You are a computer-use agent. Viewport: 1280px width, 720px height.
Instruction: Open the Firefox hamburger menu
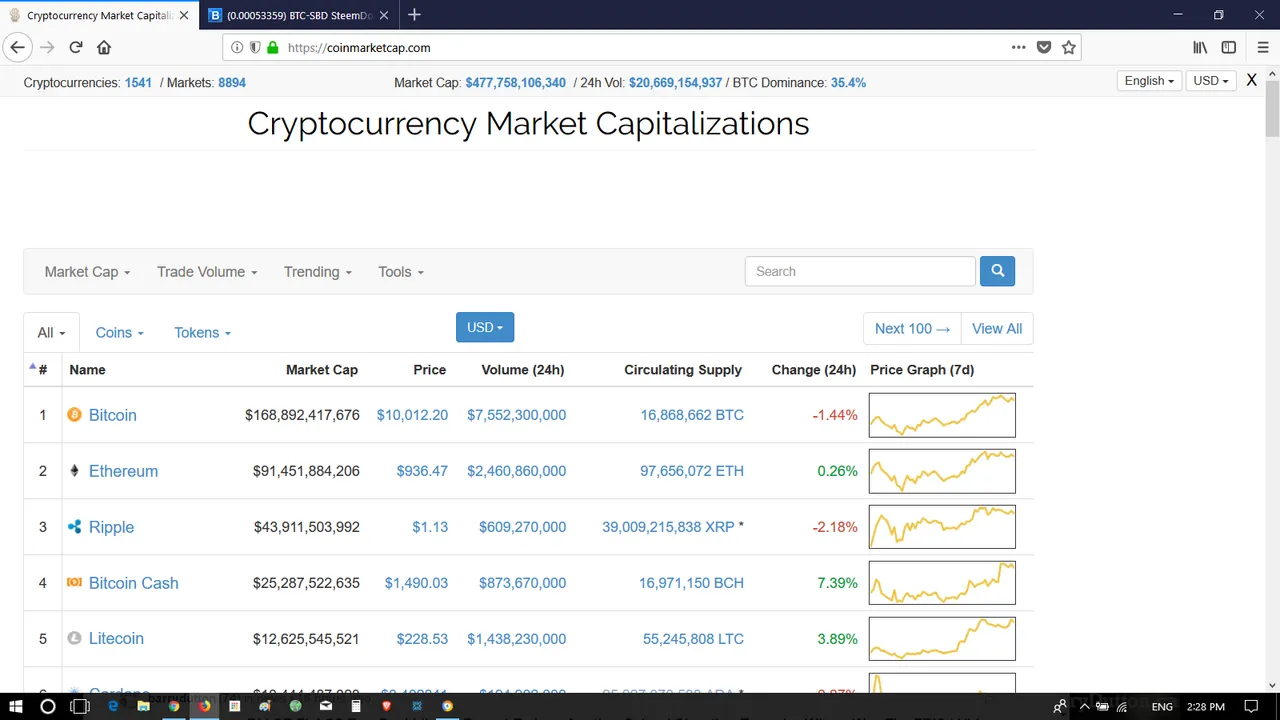[1263, 47]
